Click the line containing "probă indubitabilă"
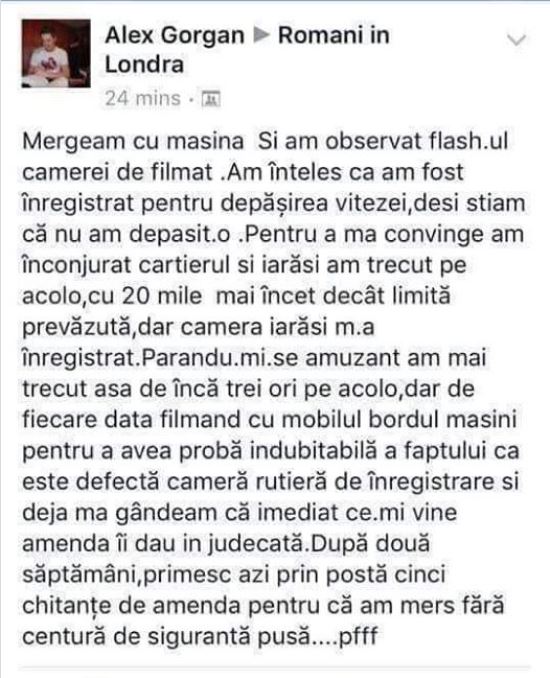 pyautogui.click(x=271, y=451)
